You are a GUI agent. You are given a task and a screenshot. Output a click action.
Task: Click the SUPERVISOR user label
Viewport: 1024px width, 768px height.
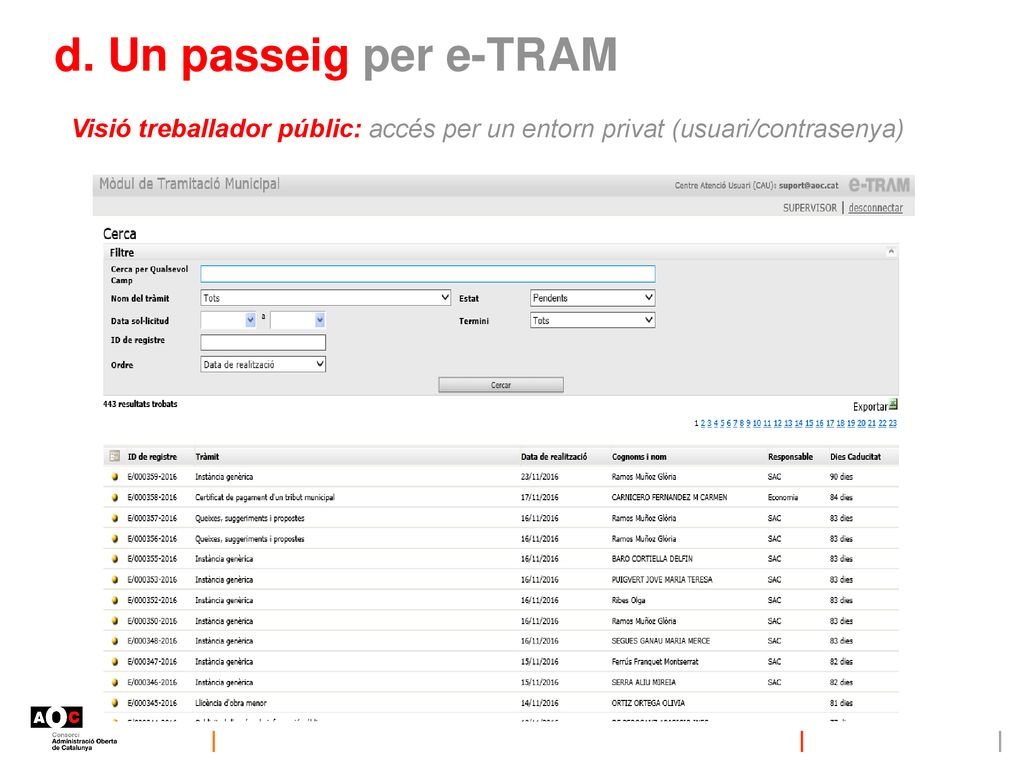(810, 208)
